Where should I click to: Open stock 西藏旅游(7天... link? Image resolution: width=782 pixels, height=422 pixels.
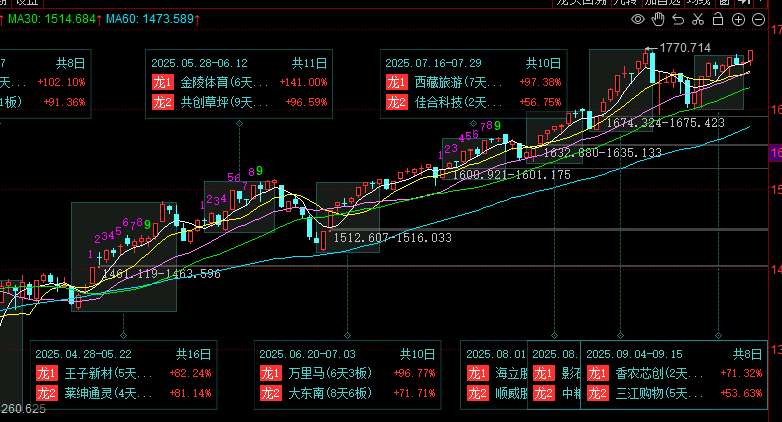pyautogui.click(x=458, y=82)
